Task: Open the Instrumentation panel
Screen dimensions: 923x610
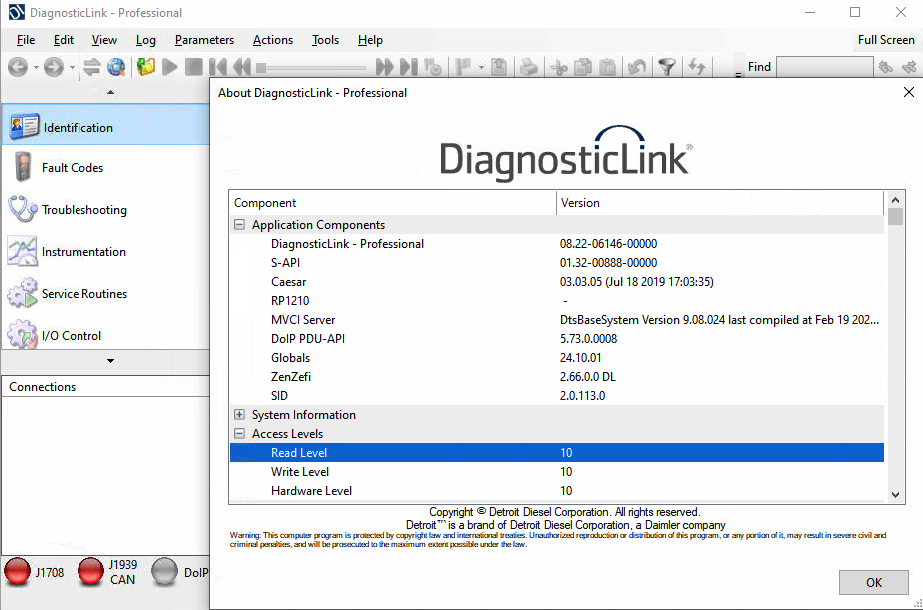Action: 106,251
